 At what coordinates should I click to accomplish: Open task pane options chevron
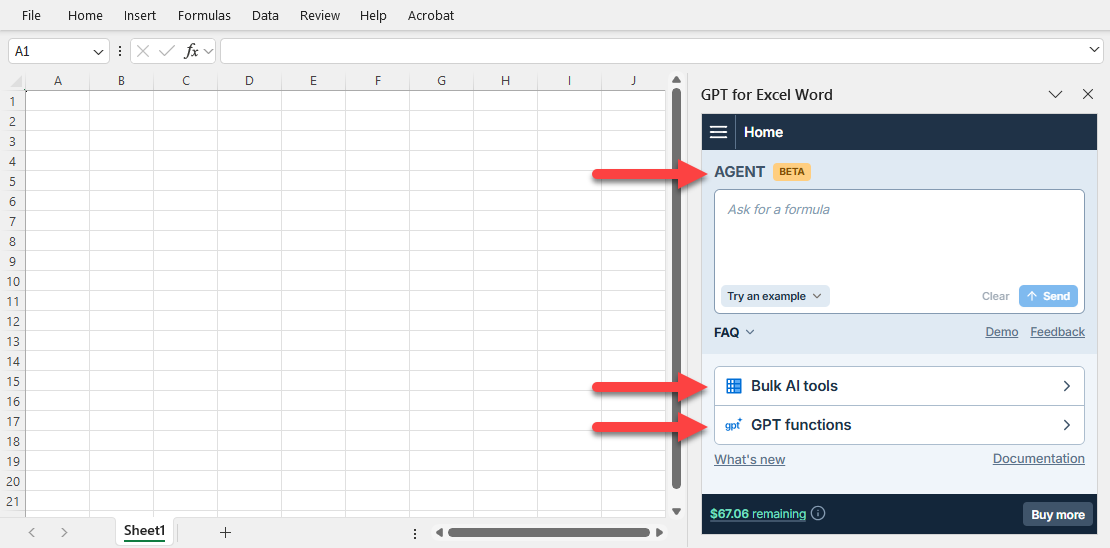point(1055,94)
